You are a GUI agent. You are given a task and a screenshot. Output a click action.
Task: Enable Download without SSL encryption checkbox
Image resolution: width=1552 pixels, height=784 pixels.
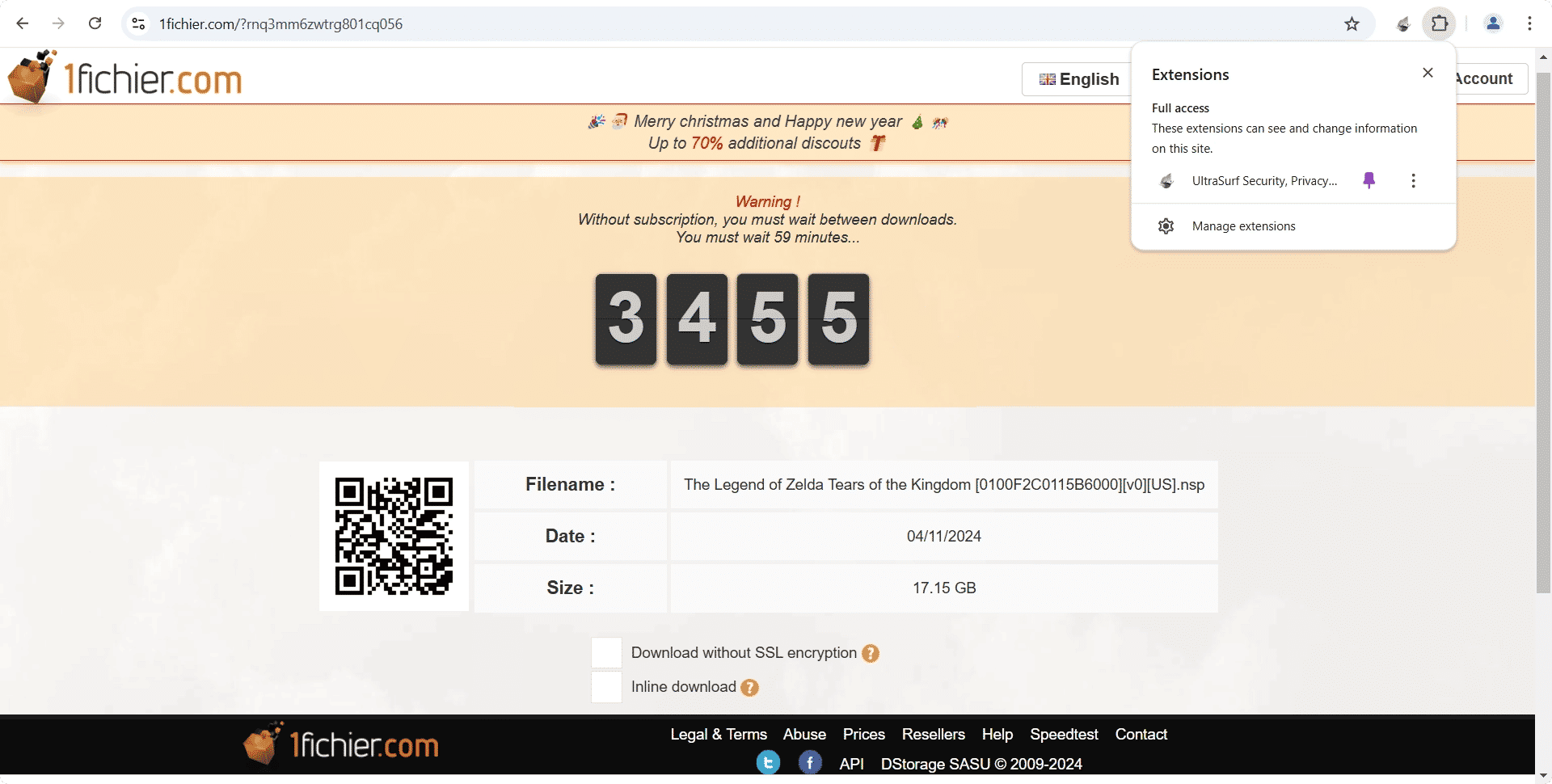point(606,652)
